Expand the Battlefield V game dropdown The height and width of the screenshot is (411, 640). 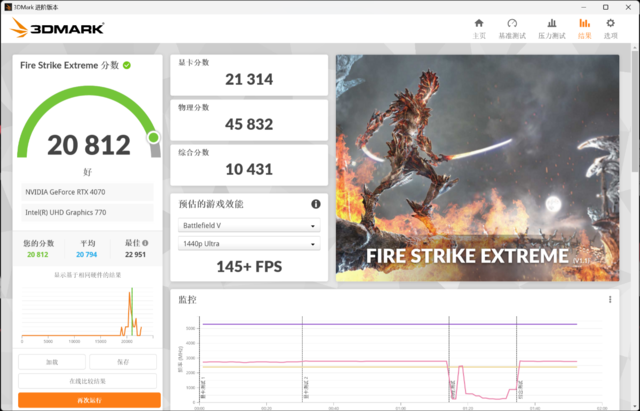(249, 225)
